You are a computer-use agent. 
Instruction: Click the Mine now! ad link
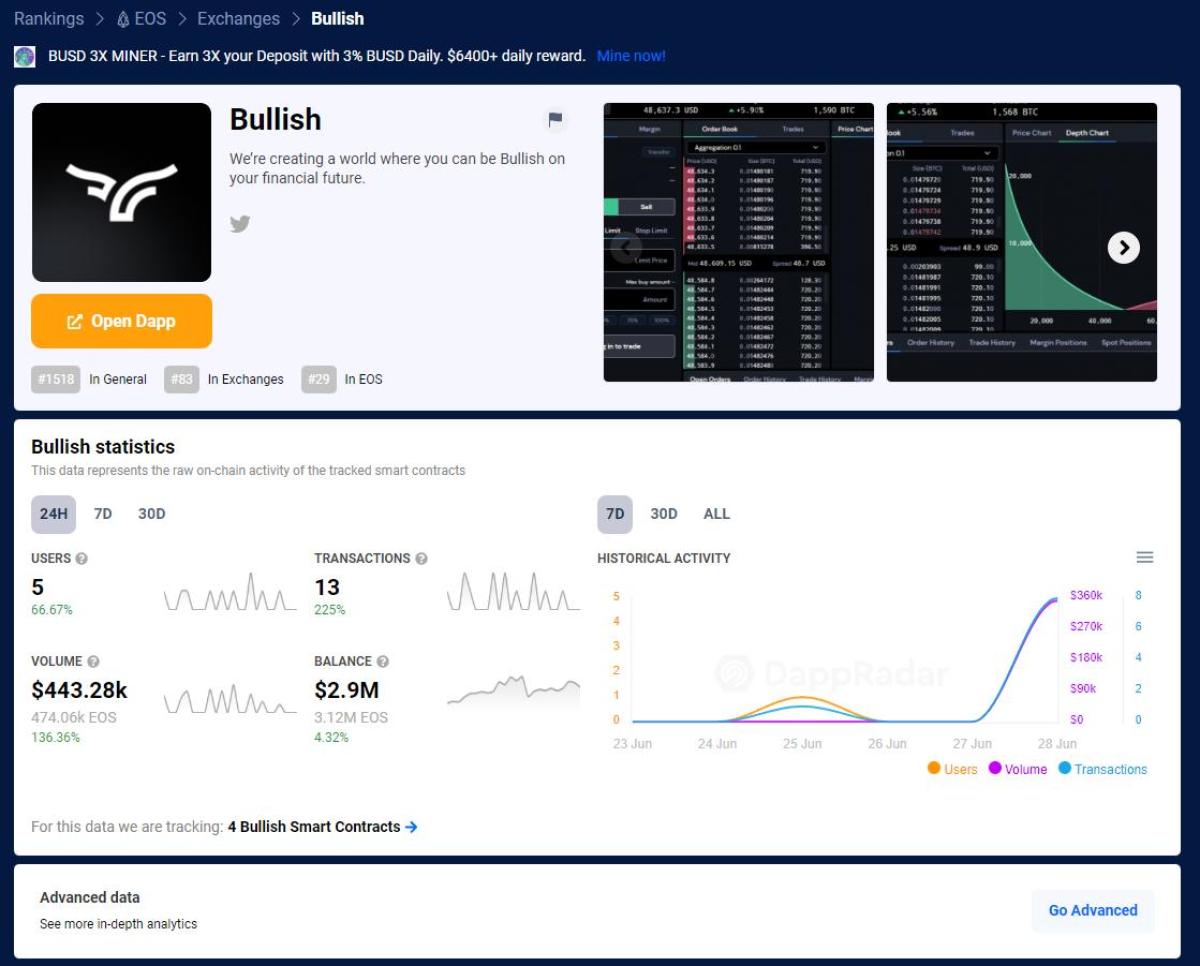point(631,56)
